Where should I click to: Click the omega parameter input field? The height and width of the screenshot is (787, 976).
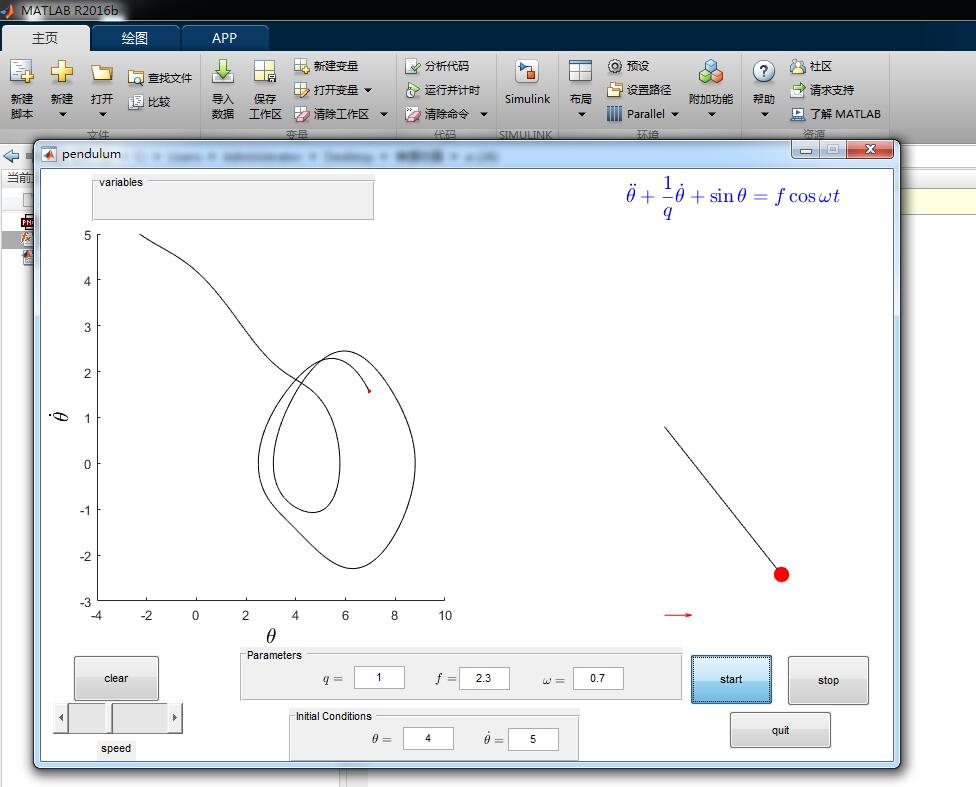598,678
